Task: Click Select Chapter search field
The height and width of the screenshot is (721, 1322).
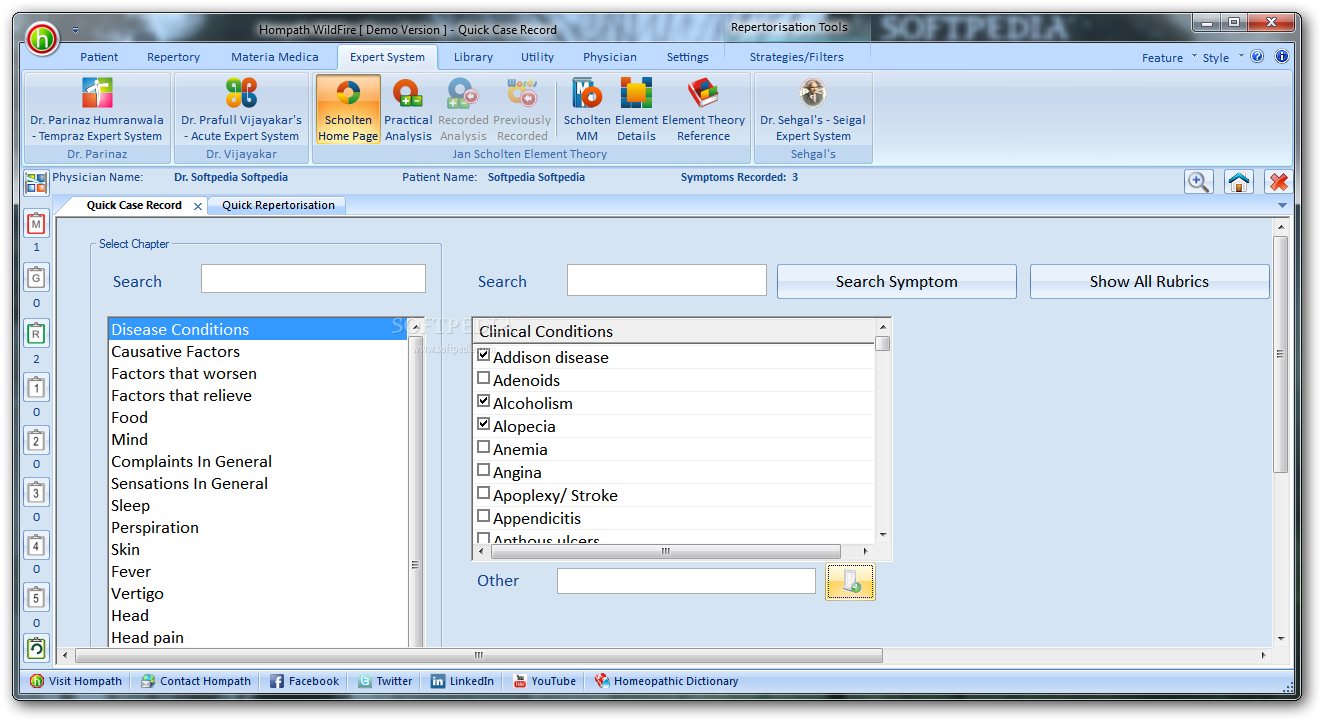Action: (313, 278)
